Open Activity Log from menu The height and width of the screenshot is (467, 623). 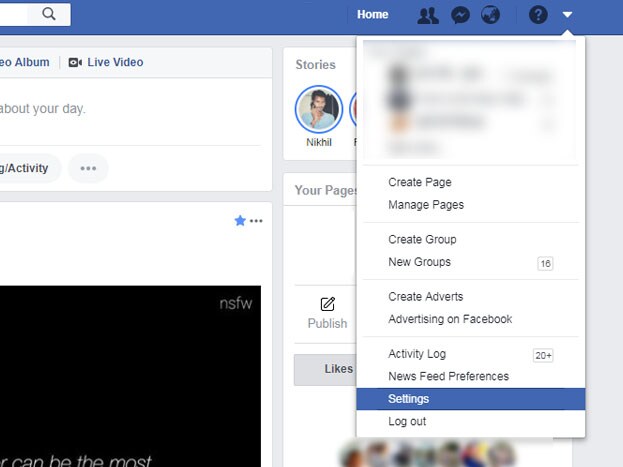point(417,354)
